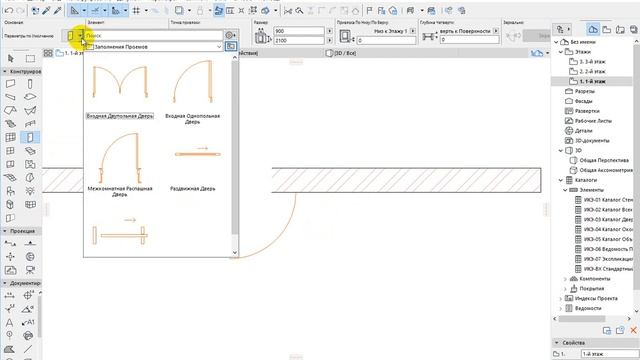Screen dimensions: 640x360
Task: Switch to the 3D / Все tab
Action: pos(341,53)
